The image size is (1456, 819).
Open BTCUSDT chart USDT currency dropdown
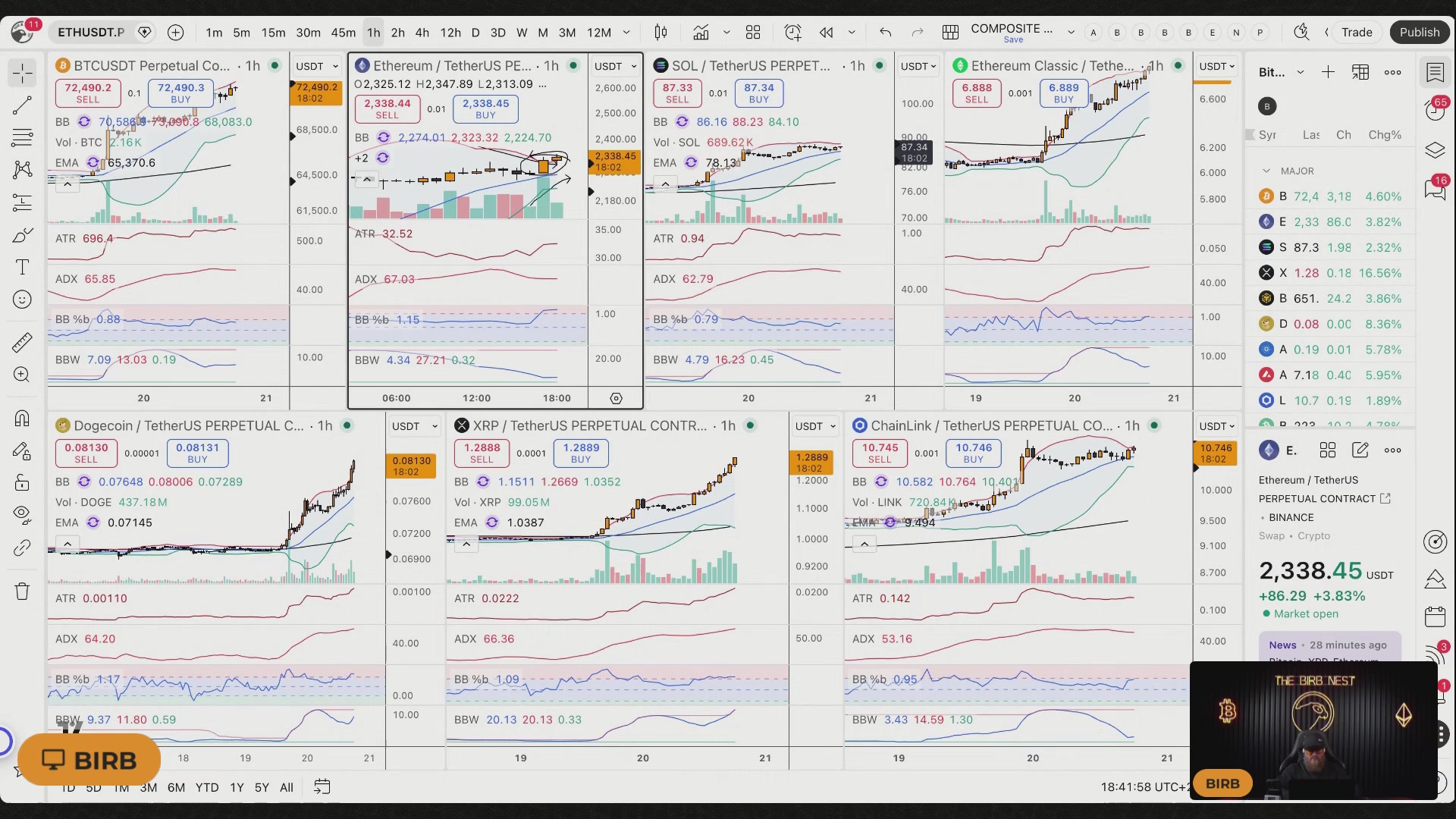pyautogui.click(x=318, y=66)
